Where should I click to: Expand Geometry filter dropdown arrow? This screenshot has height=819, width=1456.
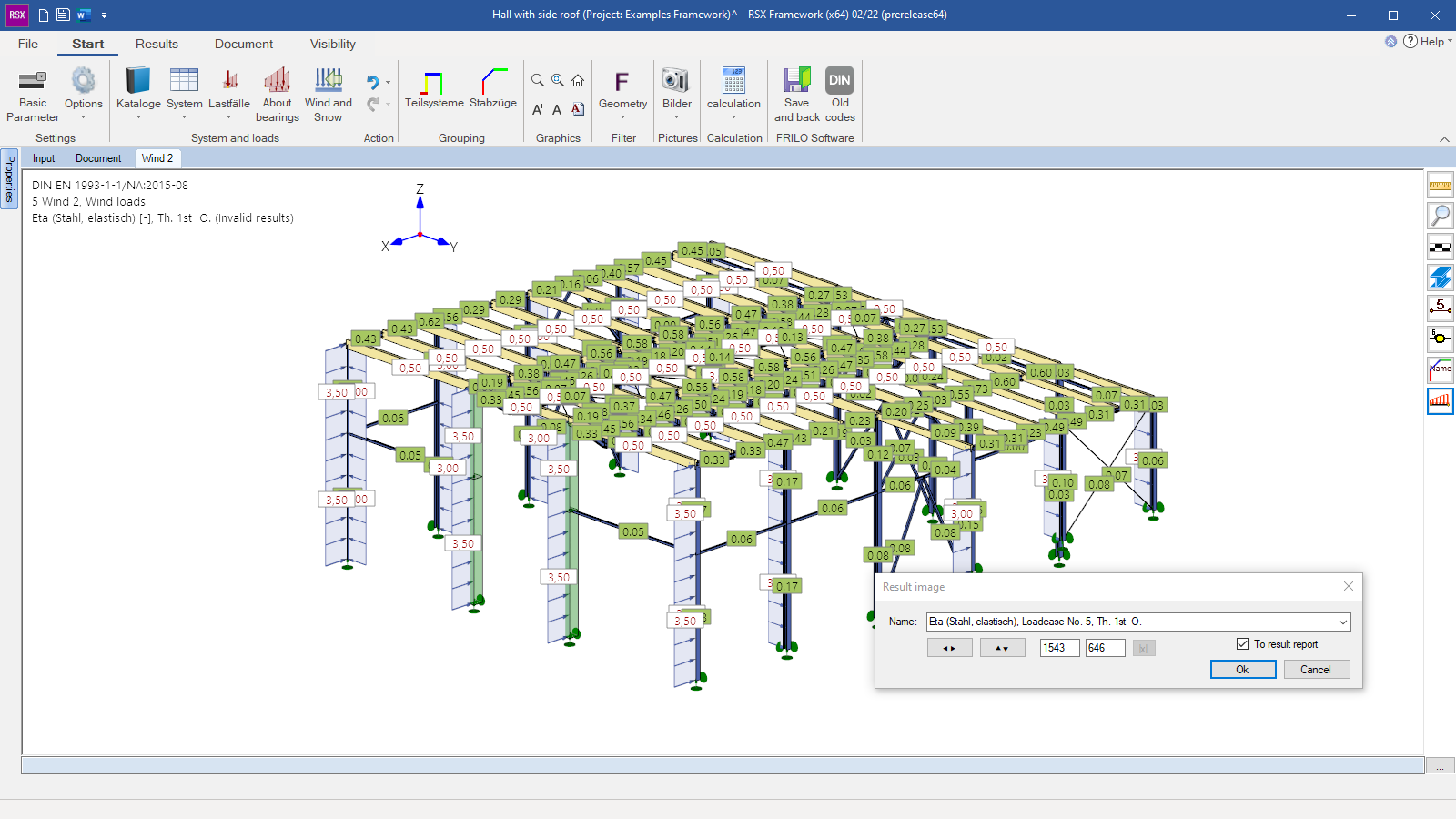pos(622,117)
